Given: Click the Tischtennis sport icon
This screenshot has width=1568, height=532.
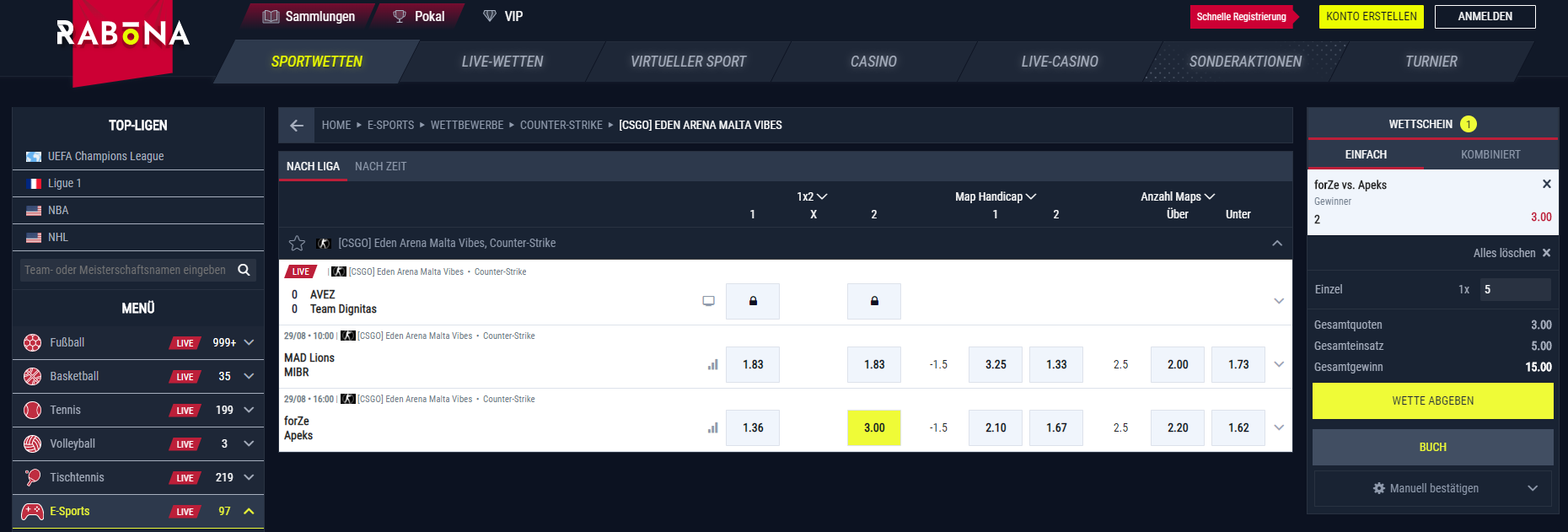Looking at the screenshot, I should point(32,477).
